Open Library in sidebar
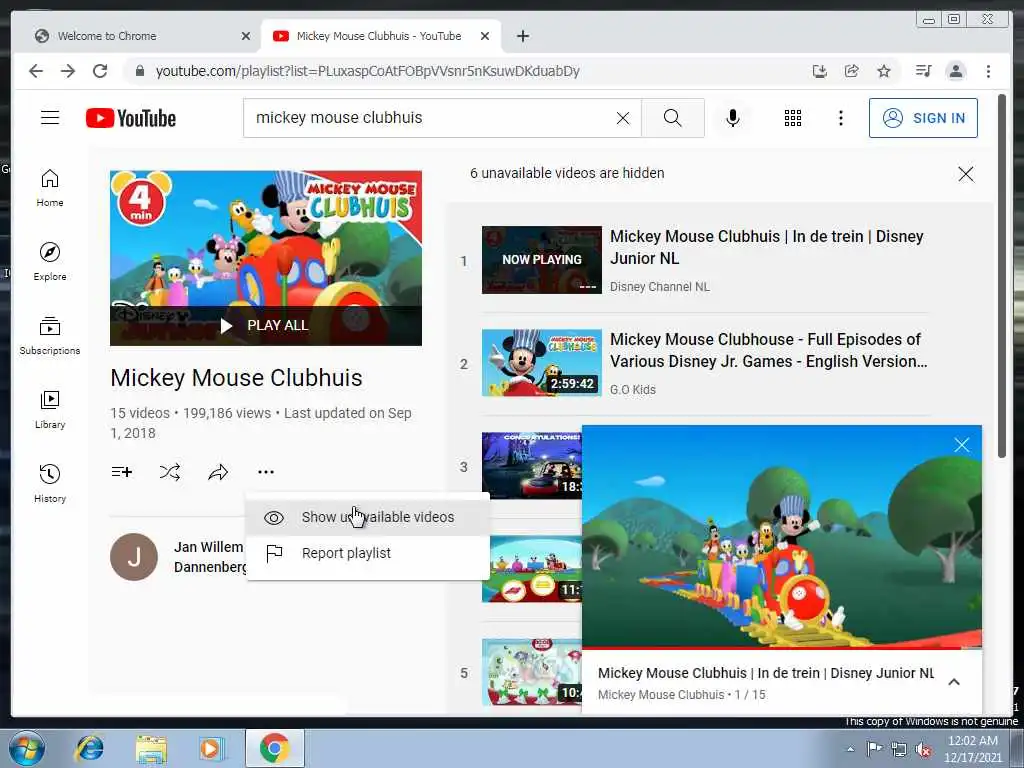Image resolution: width=1024 pixels, height=768 pixels. click(x=50, y=409)
